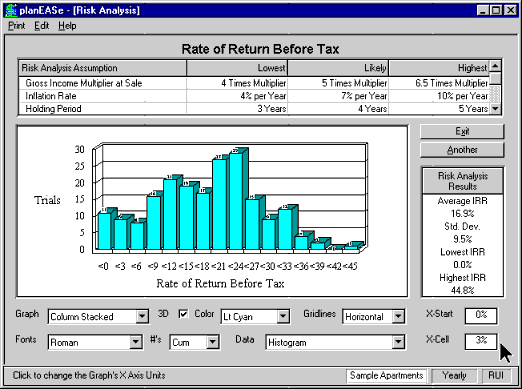Click the Likely column header
The width and height of the screenshot is (522, 389).
tap(338, 68)
